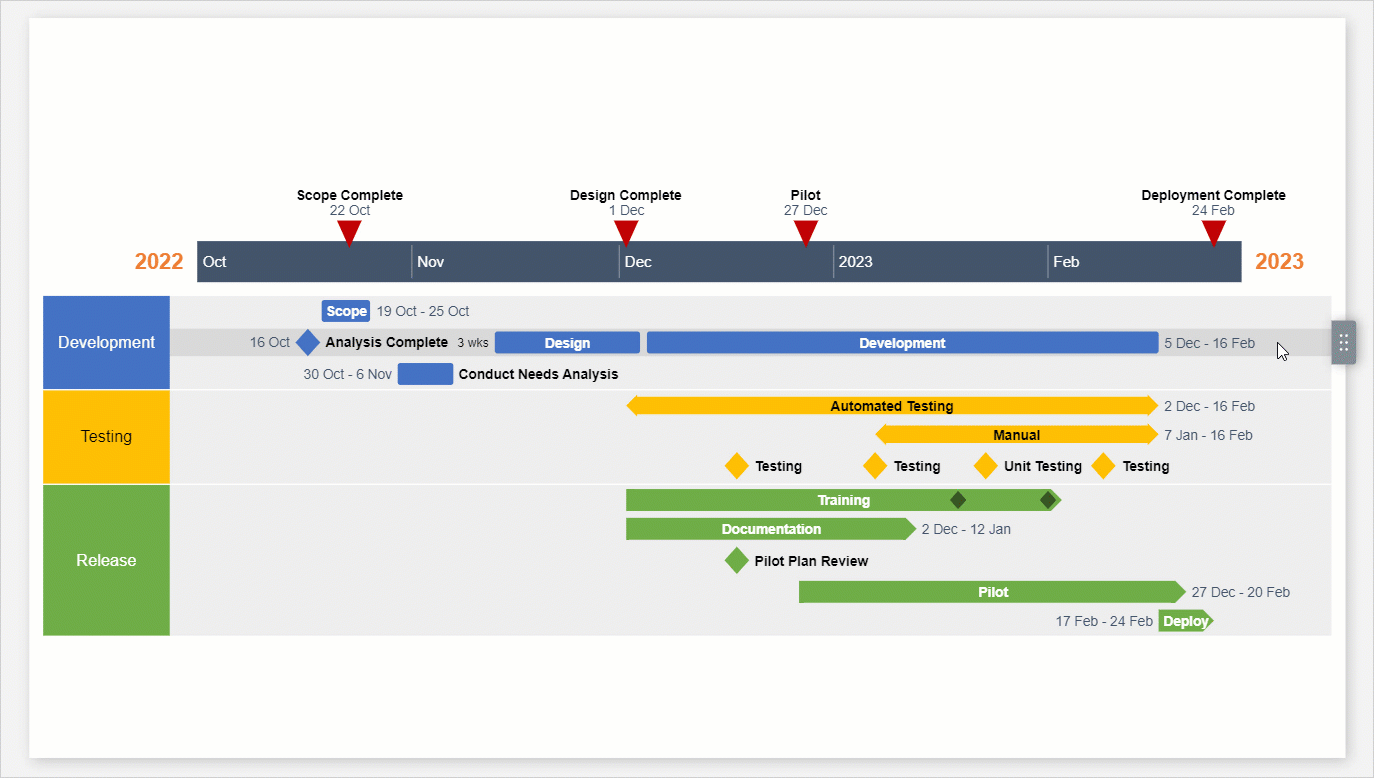
Task: Click the Pilot red triangle on the timeline
Action: click(805, 233)
